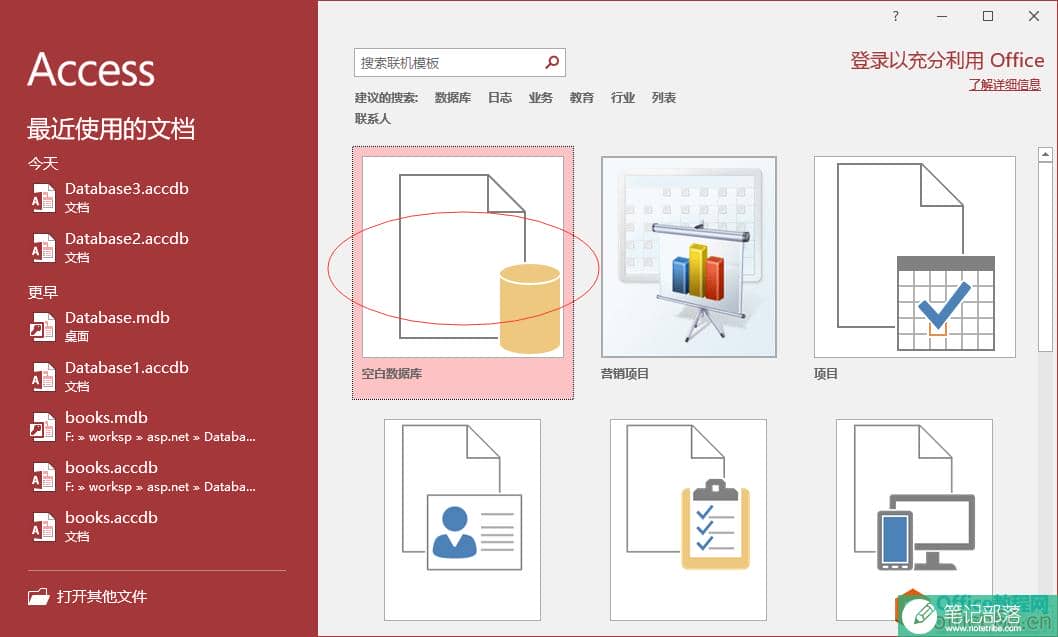Click the Database3.accdb file icon
The height and width of the screenshot is (637, 1058).
43,198
